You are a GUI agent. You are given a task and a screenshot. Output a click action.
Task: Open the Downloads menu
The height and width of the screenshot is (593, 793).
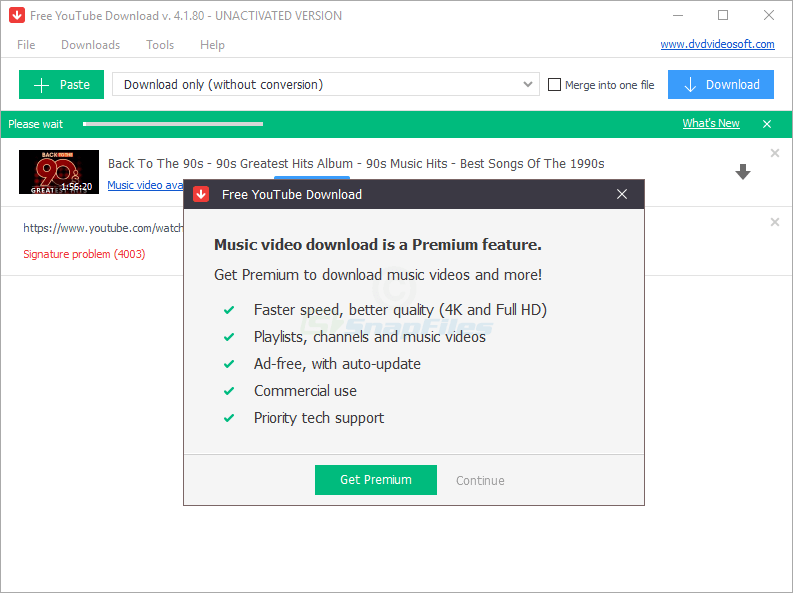91,45
